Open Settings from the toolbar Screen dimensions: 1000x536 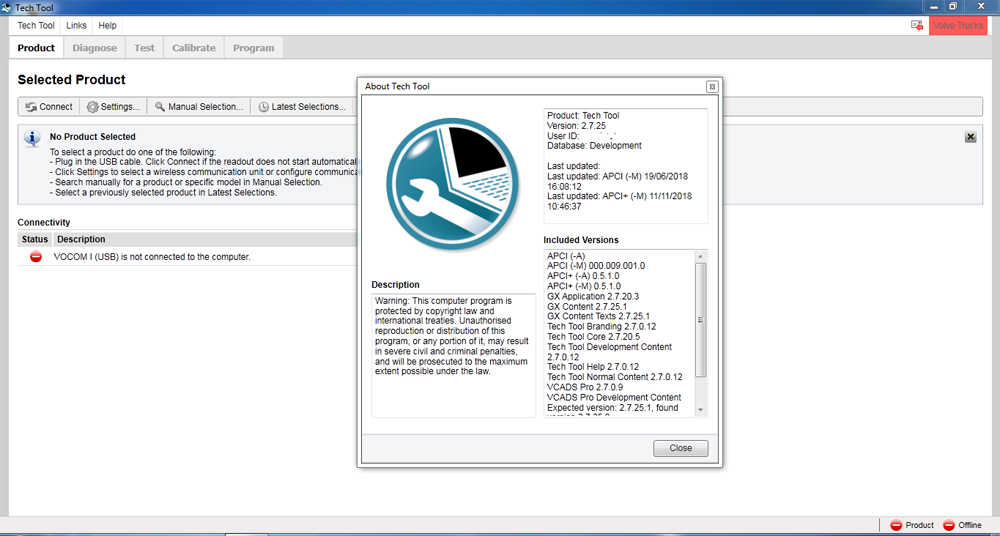click(x=114, y=107)
